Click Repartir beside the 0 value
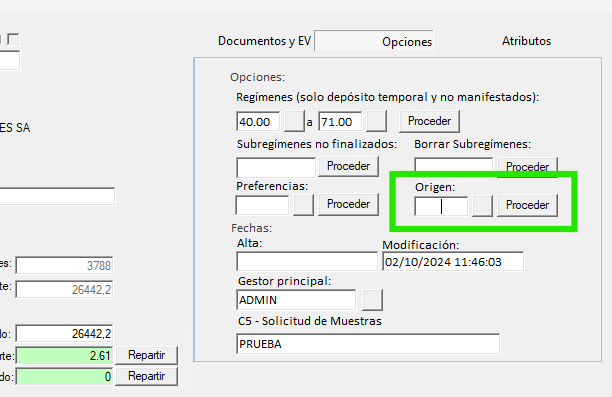612x397 pixels. pyautogui.click(x=146, y=376)
